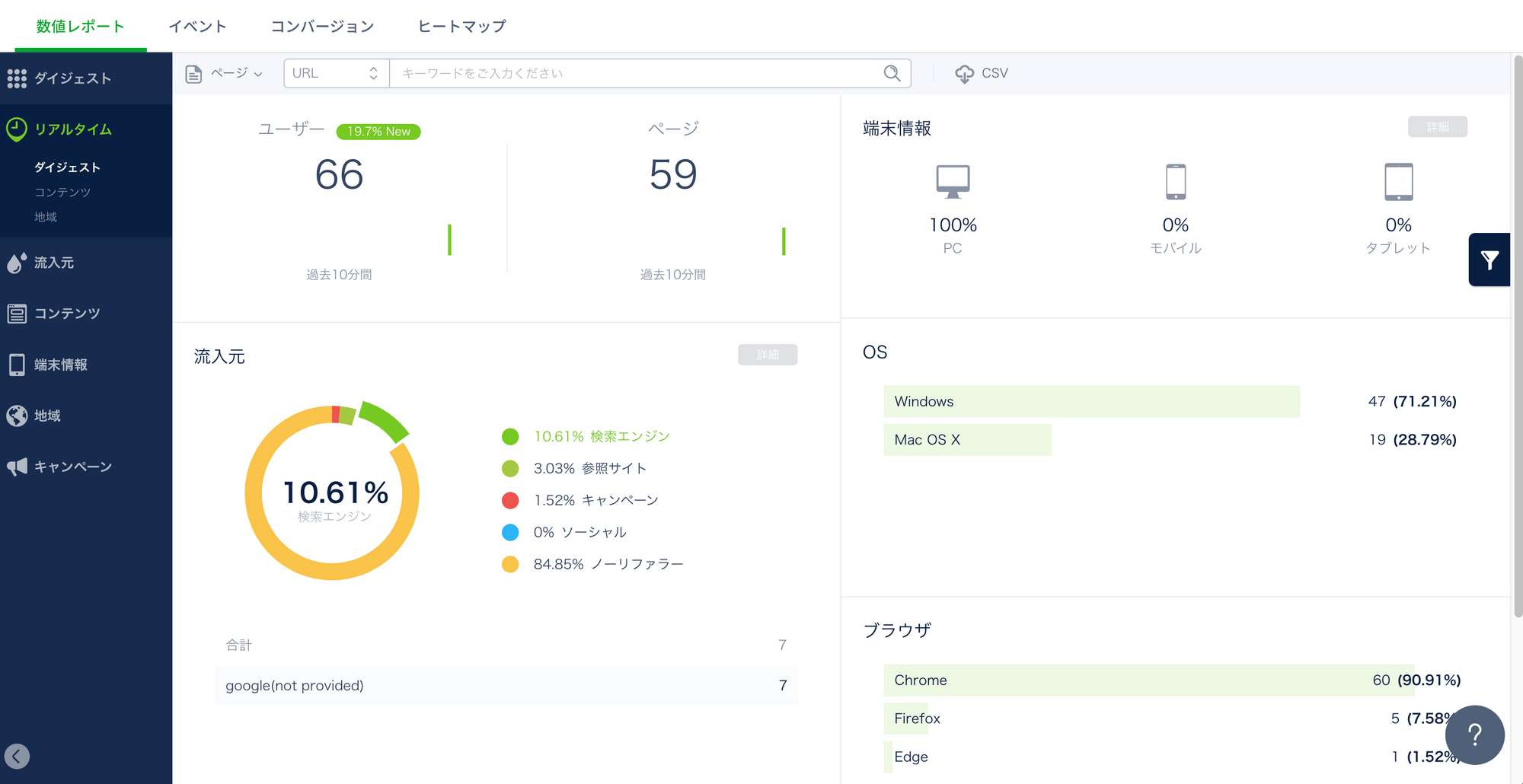
Task: Click the keyword search input field
Action: click(x=636, y=73)
